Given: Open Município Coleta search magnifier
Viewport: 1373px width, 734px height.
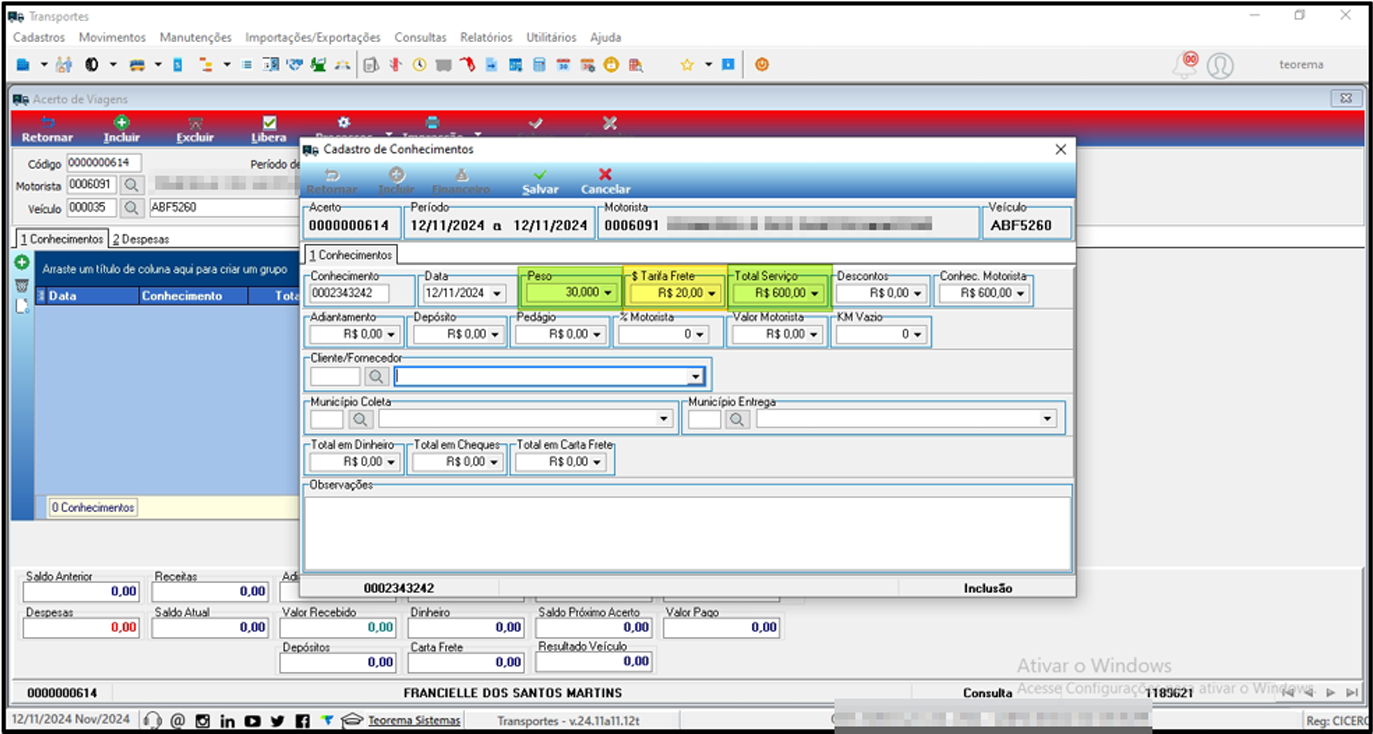Looking at the screenshot, I should point(360,419).
